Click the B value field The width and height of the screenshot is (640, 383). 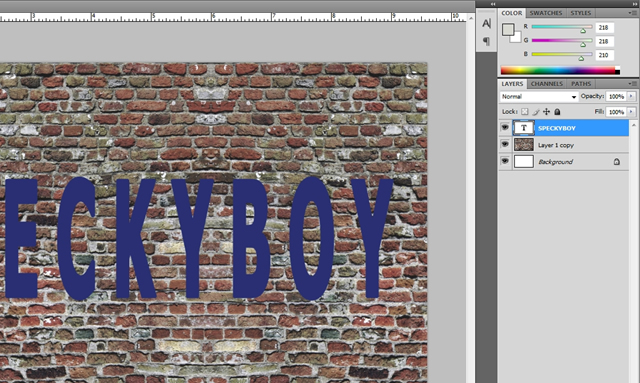604,55
